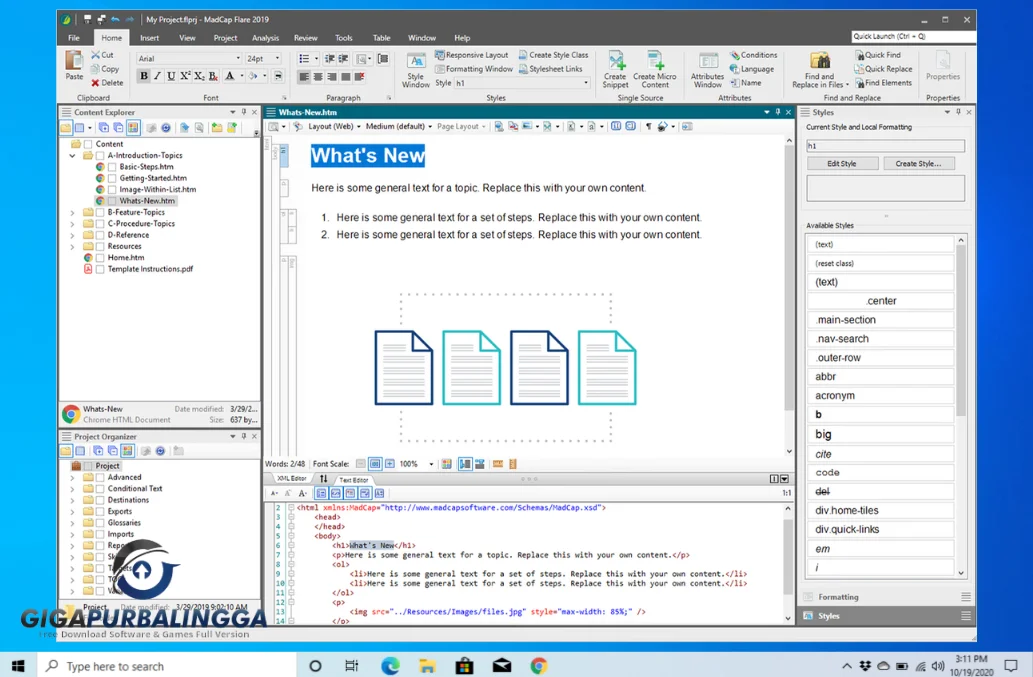Open the Formatting accordion section
The width and height of the screenshot is (1033, 677).
click(x=887, y=597)
